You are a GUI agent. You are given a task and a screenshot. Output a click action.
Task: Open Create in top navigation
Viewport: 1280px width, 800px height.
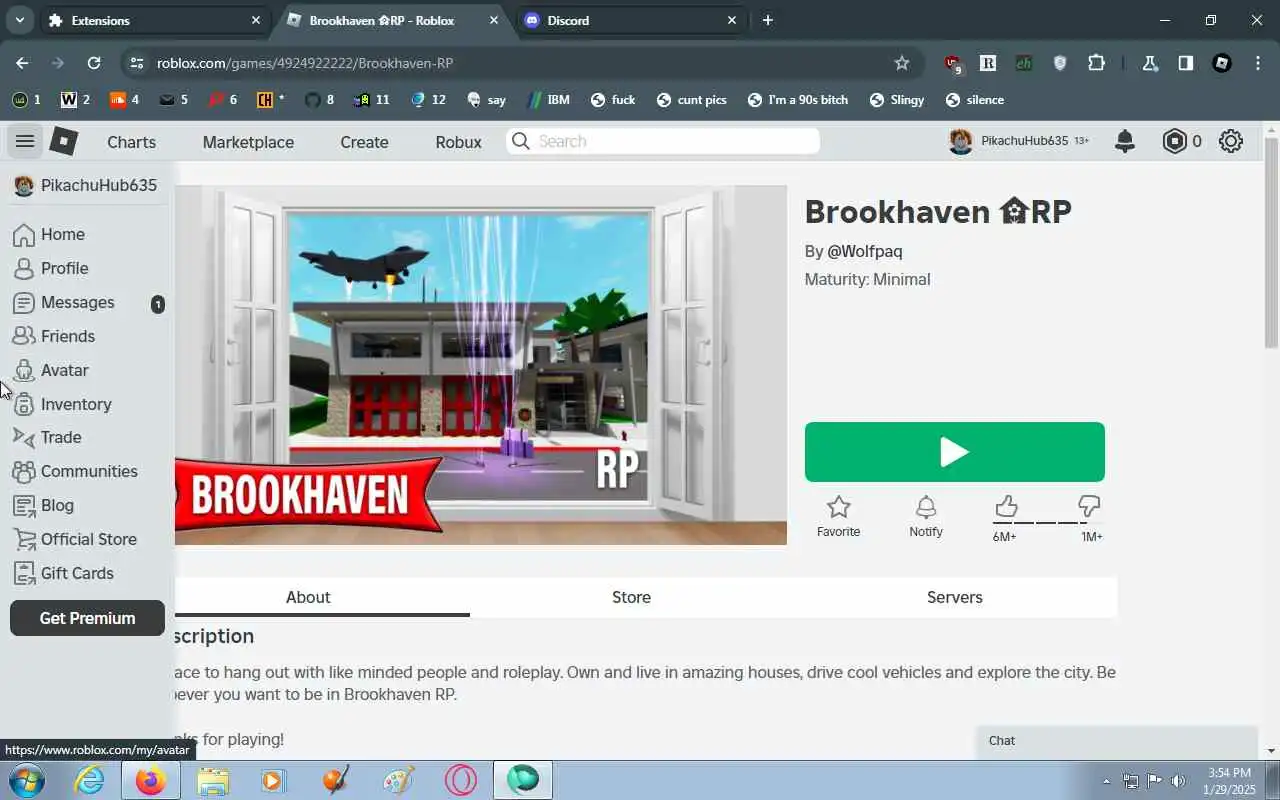click(364, 142)
